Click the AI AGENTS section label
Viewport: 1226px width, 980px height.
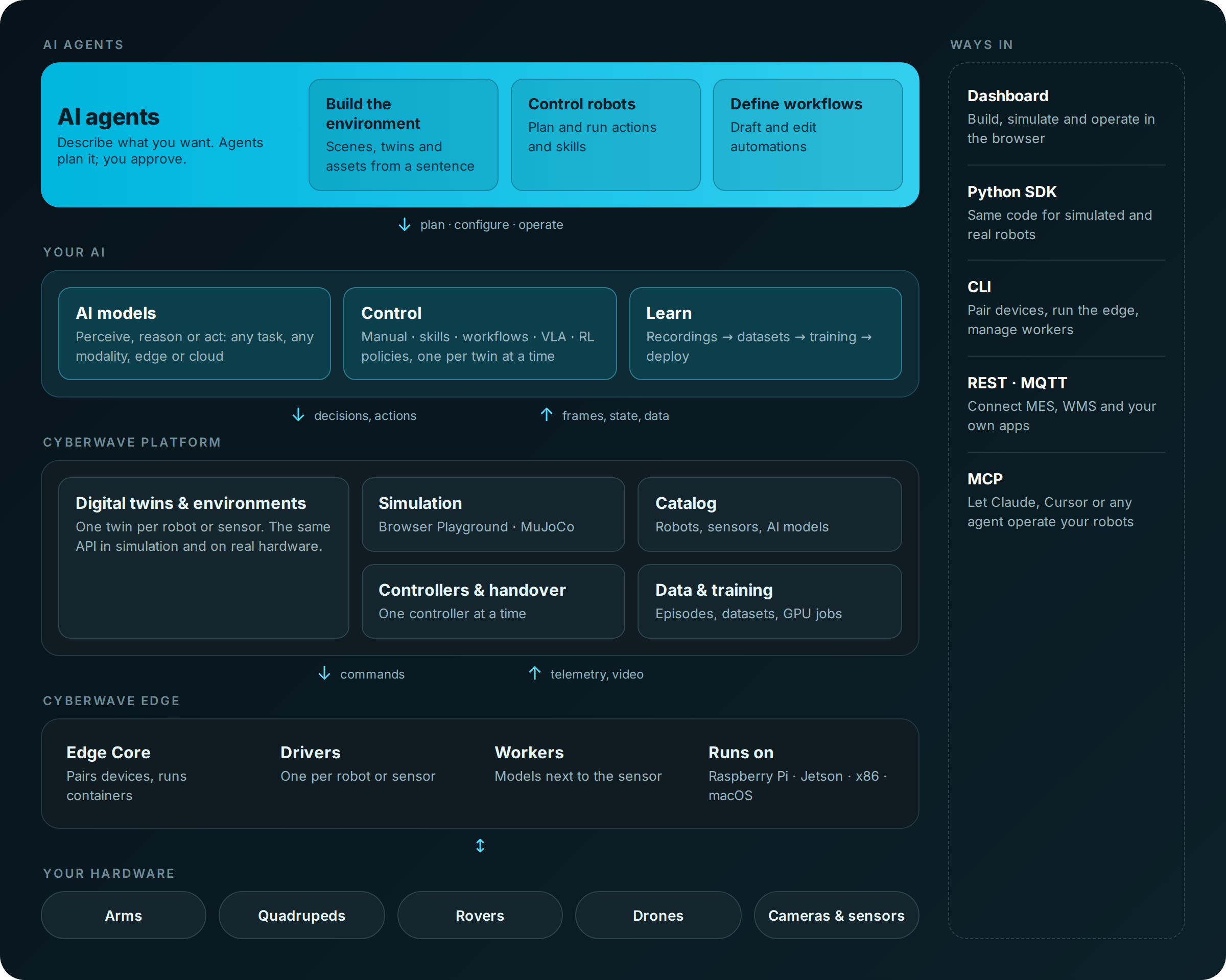tap(84, 45)
